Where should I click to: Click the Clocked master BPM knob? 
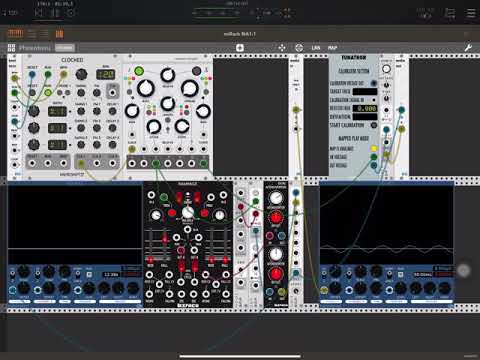(x=81, y=74)
